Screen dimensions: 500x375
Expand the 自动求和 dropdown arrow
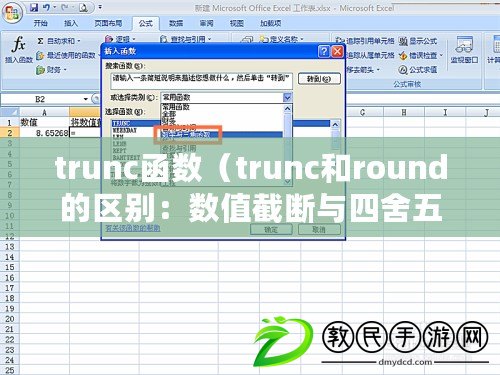(x=79, y=41)
